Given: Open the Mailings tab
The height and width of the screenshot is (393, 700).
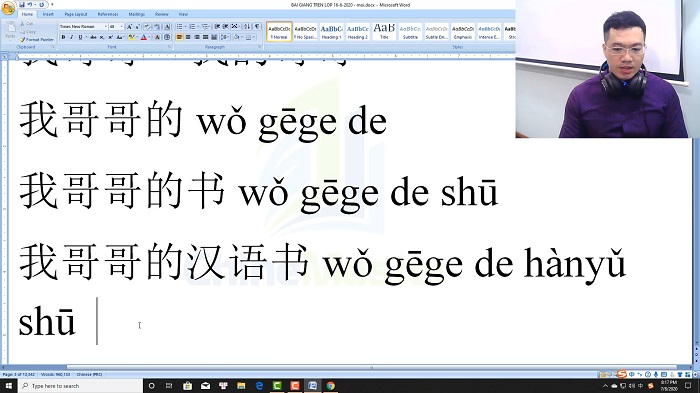Looking at the screenshot, I should (137, 14).
